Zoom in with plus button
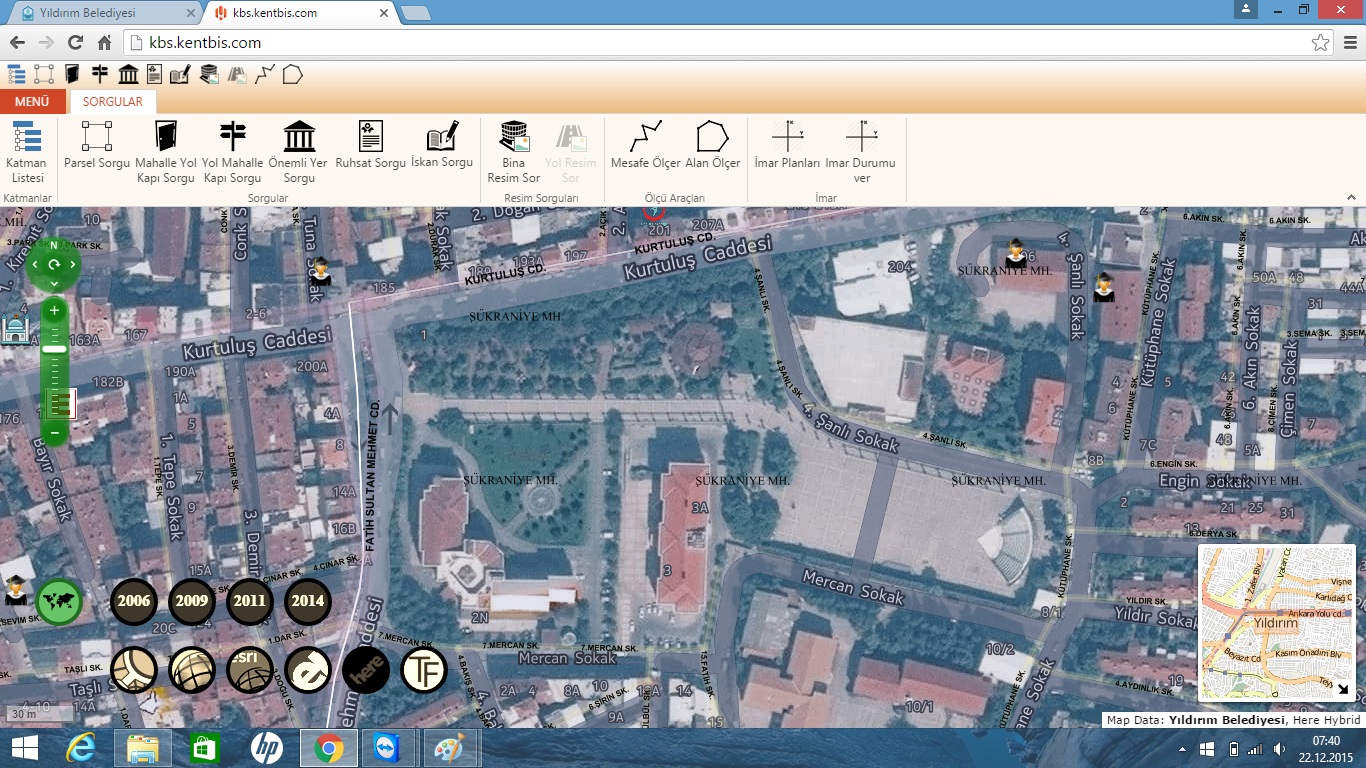This screenshot has height=768, width=1366. [x=54, y=311]
